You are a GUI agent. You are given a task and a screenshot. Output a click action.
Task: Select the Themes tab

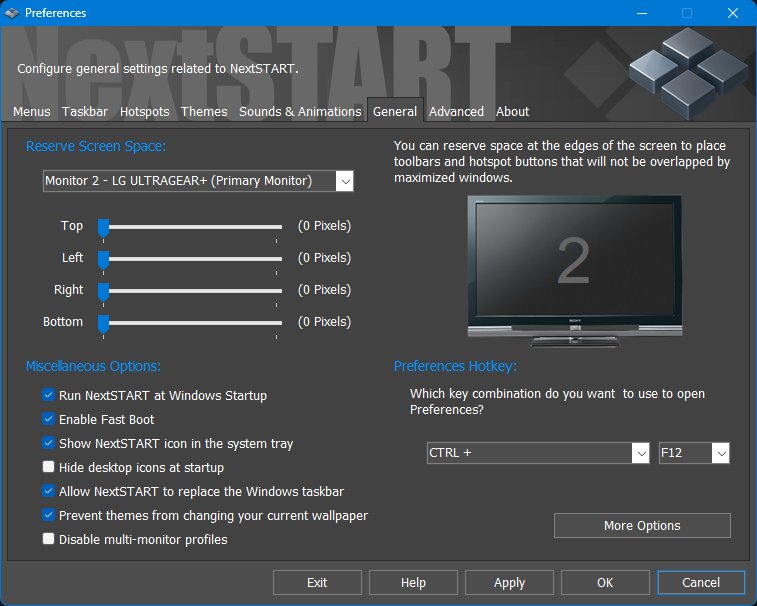204,112
